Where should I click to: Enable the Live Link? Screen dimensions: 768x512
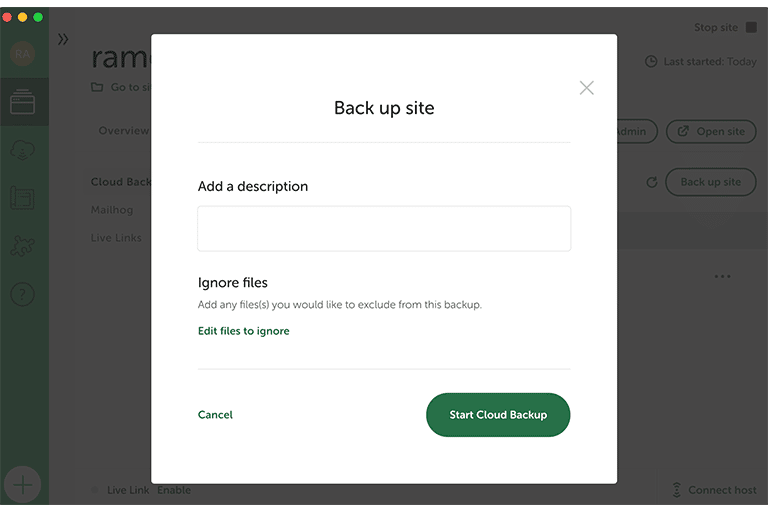pyautogui.click(x=174, y=490)
